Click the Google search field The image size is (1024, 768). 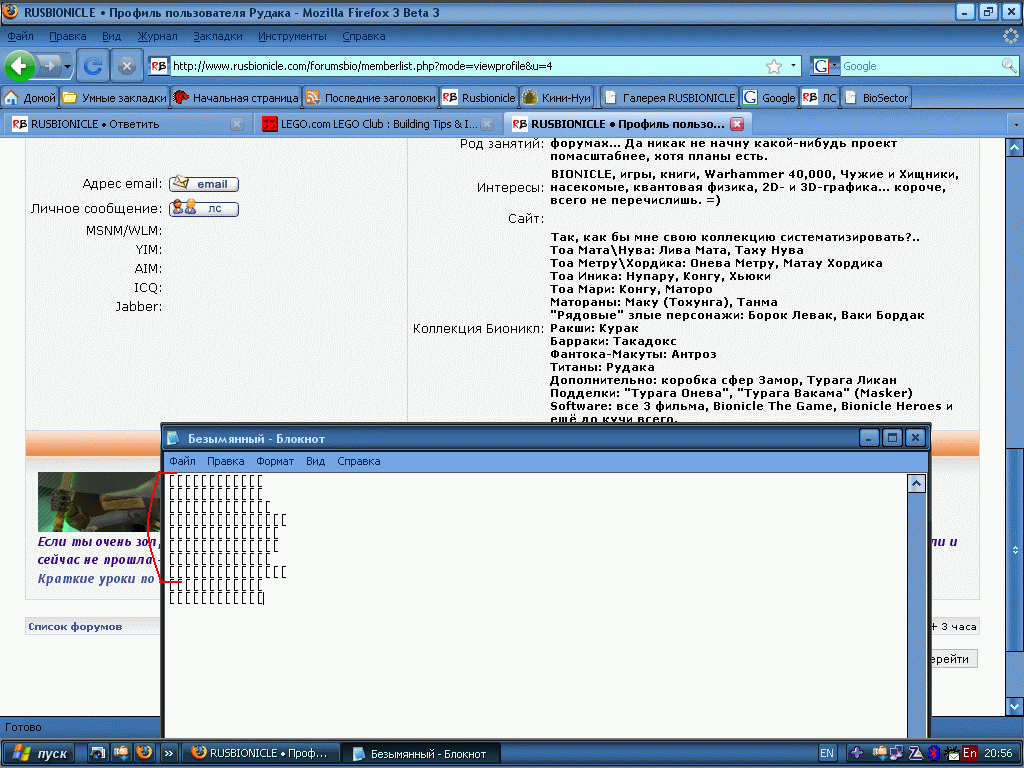[921, 66]
